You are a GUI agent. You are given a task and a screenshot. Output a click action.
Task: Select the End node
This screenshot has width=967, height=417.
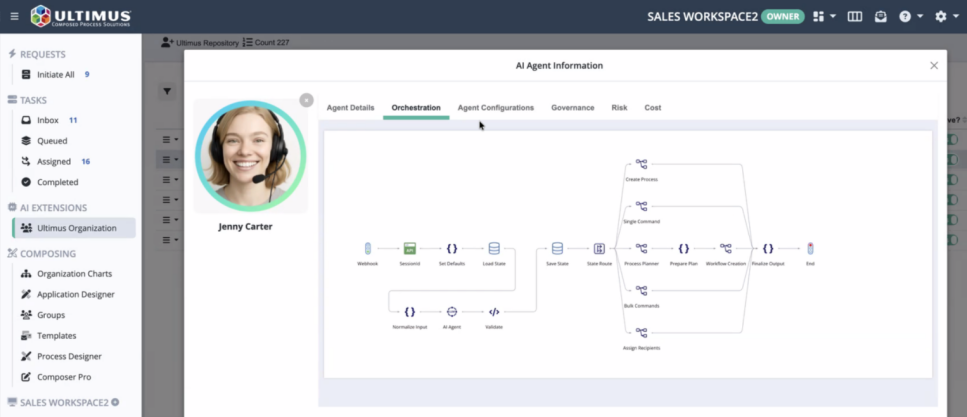[810, 249]
